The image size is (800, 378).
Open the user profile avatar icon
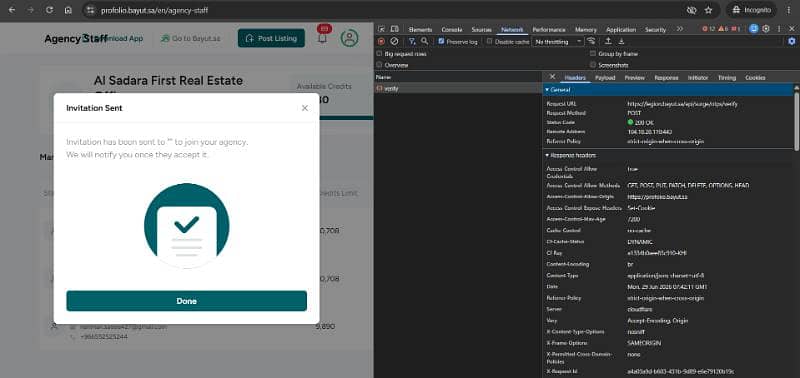click(x=349, y=38)
